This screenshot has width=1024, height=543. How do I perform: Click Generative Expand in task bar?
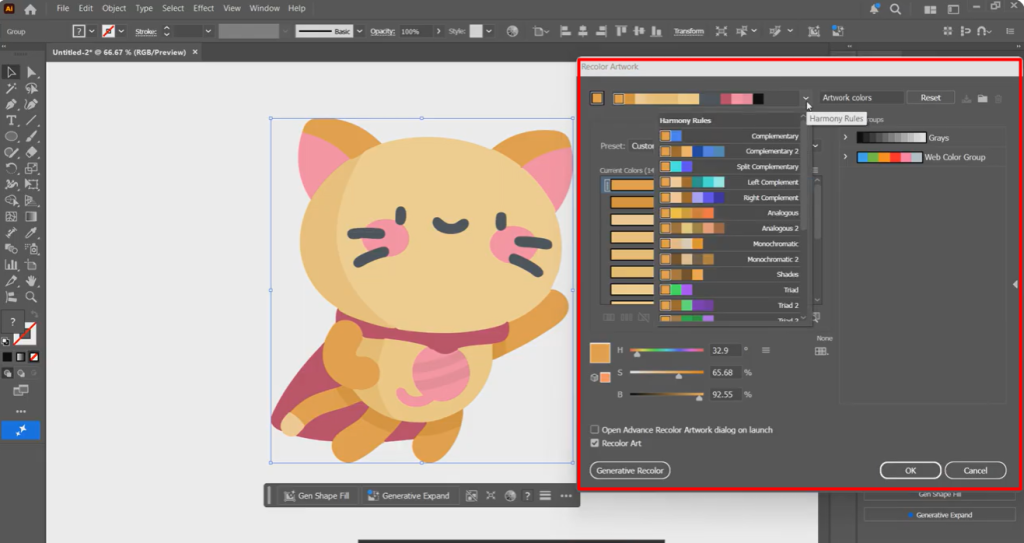[x=409, y=496]
